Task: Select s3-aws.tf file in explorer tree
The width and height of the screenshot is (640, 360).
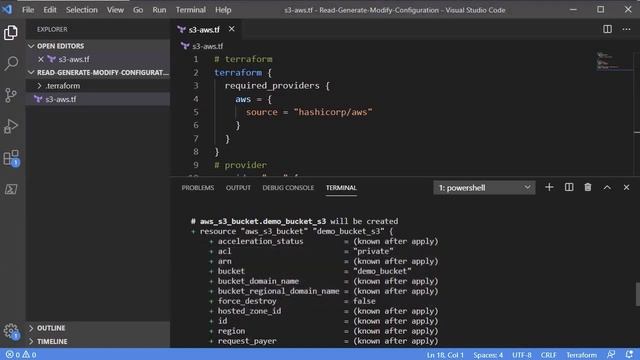Action: [98, 99]
